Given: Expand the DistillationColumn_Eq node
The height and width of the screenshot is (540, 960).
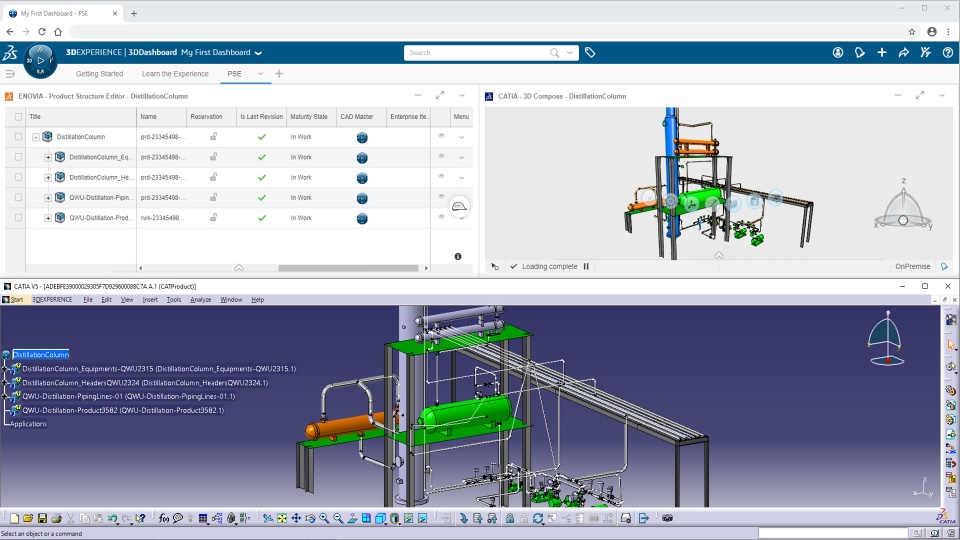Looking at the screenshot, I should 48,157.
